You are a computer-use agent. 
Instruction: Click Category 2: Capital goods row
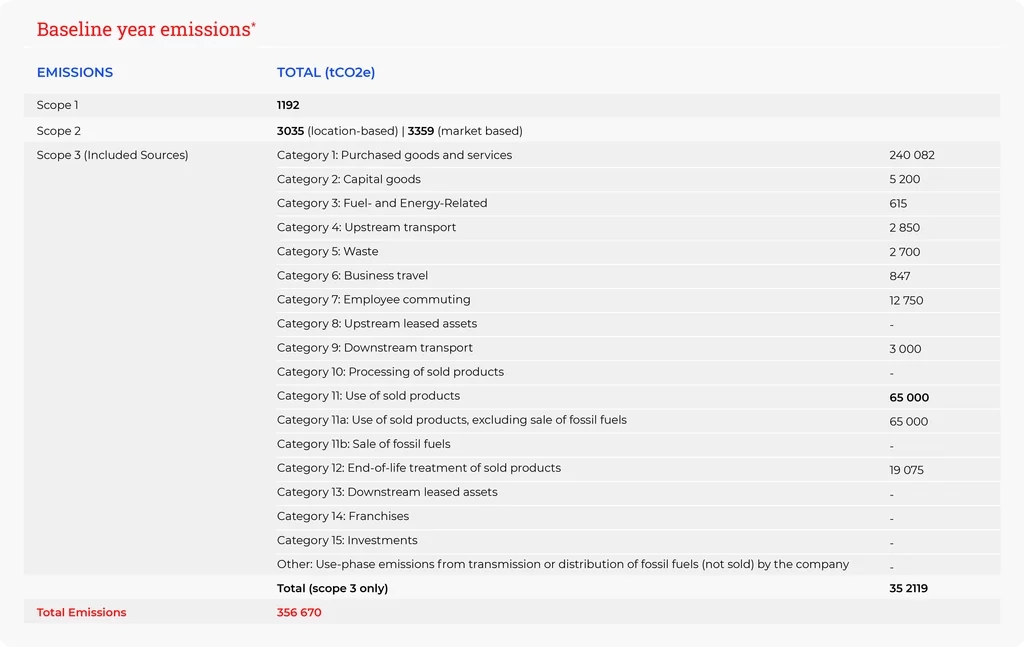348,180
